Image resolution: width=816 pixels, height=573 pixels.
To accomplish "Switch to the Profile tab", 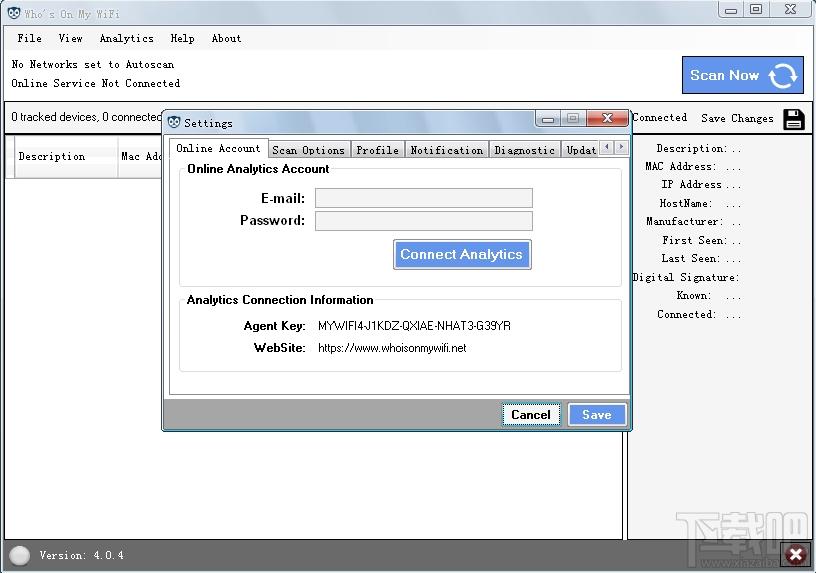I will pyautogui.click(x=377, y=150).
